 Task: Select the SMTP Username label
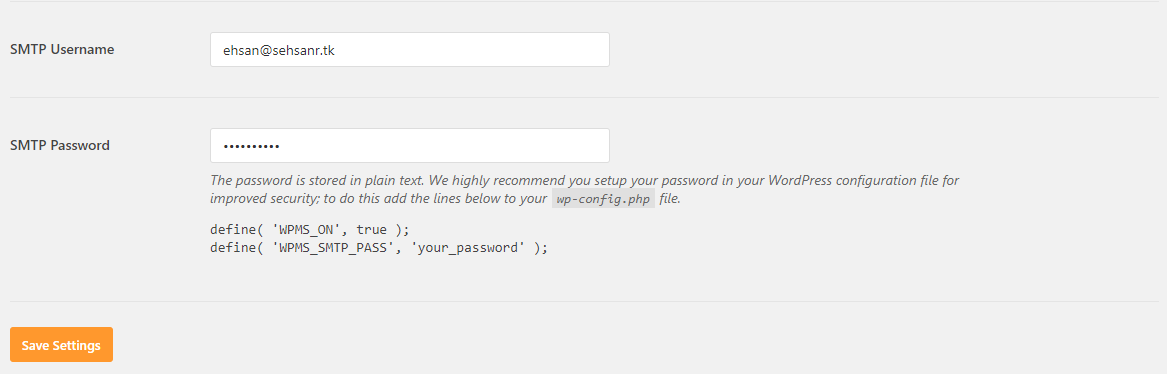click(x=63, y=49)
